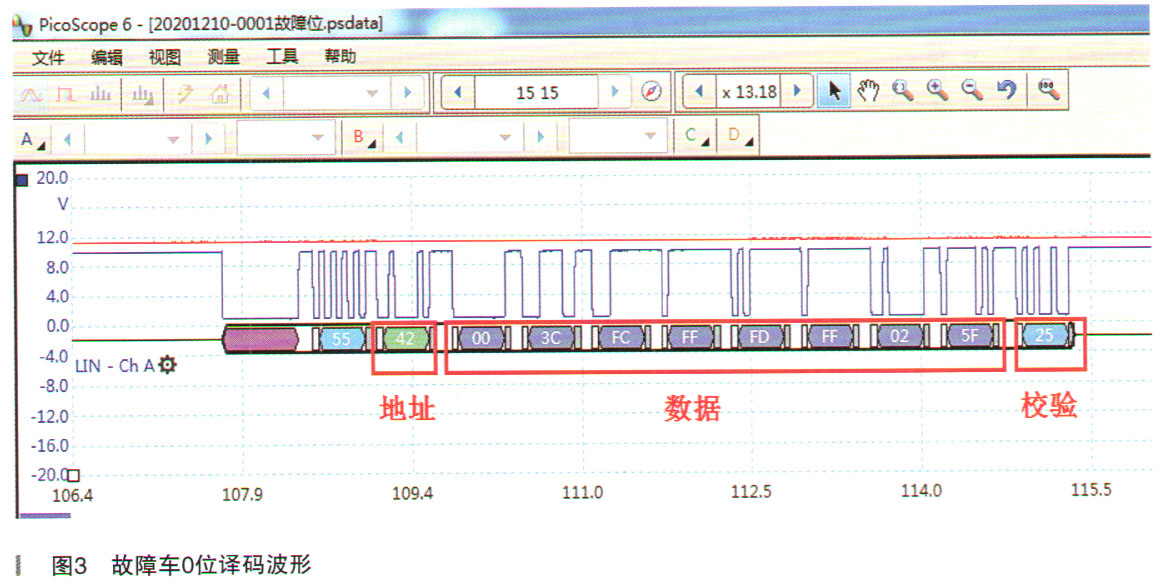Viewport: 1162px width, 587px height.
Task: Select the FD data packet
Action: tap(760, 337)
